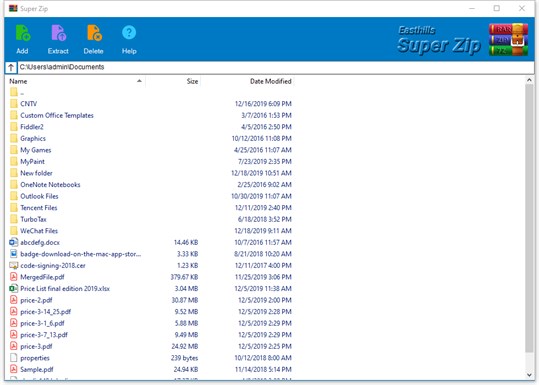The image size is (539, 385).
Task: Click the Delete toolbar icon
Action: (x=94, y=33)
